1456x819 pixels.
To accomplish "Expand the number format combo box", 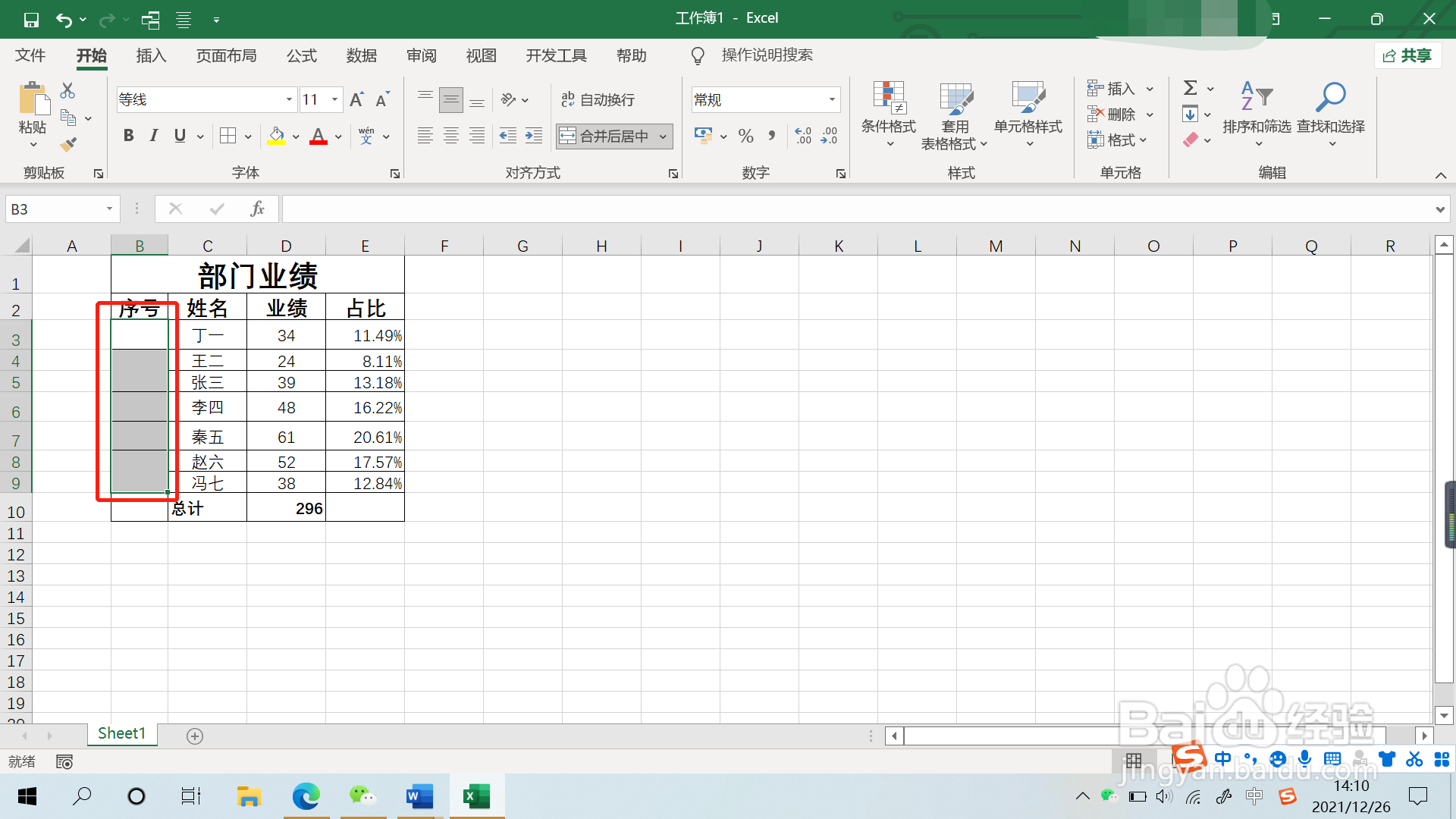I will tap(832, 99).
